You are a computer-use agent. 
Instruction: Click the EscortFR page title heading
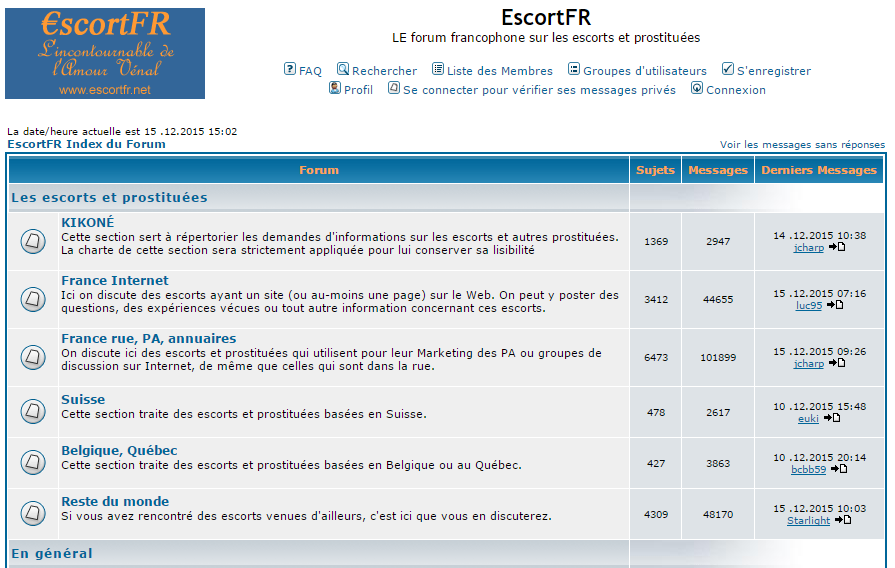pos(546,17)
